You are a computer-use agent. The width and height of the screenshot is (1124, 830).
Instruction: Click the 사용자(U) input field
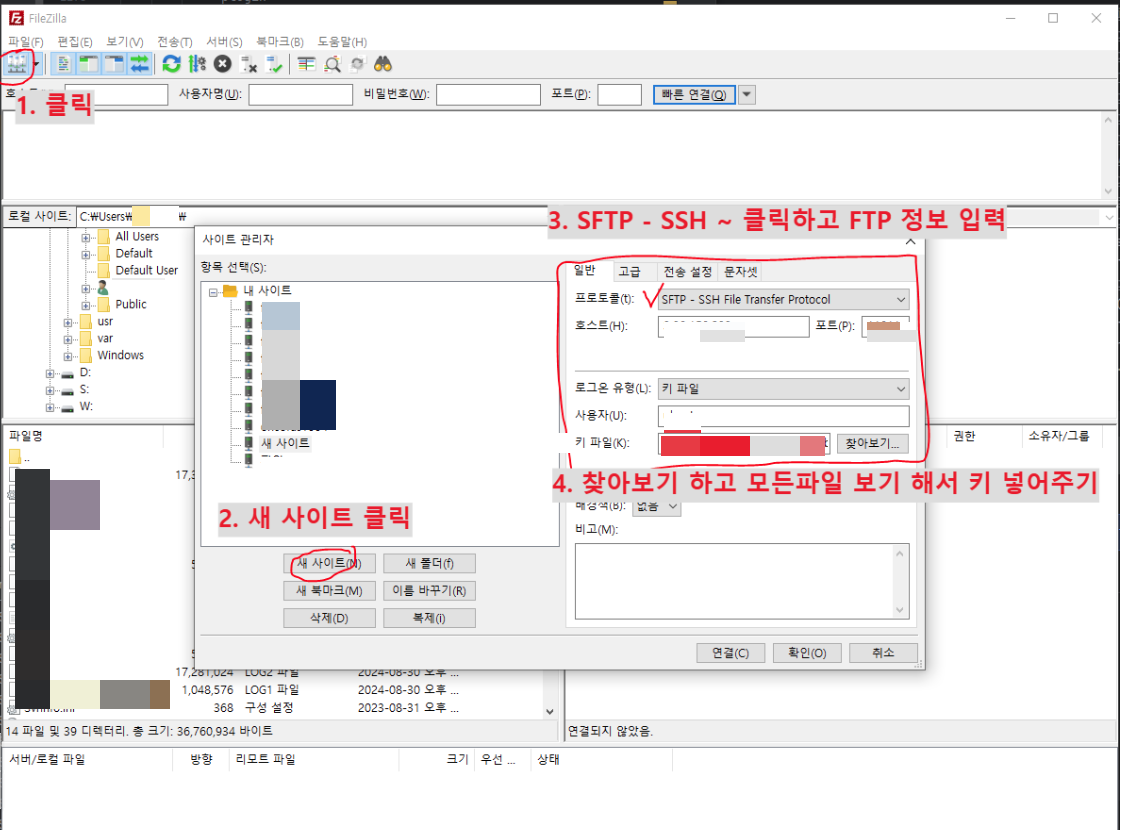coord(784,416)
